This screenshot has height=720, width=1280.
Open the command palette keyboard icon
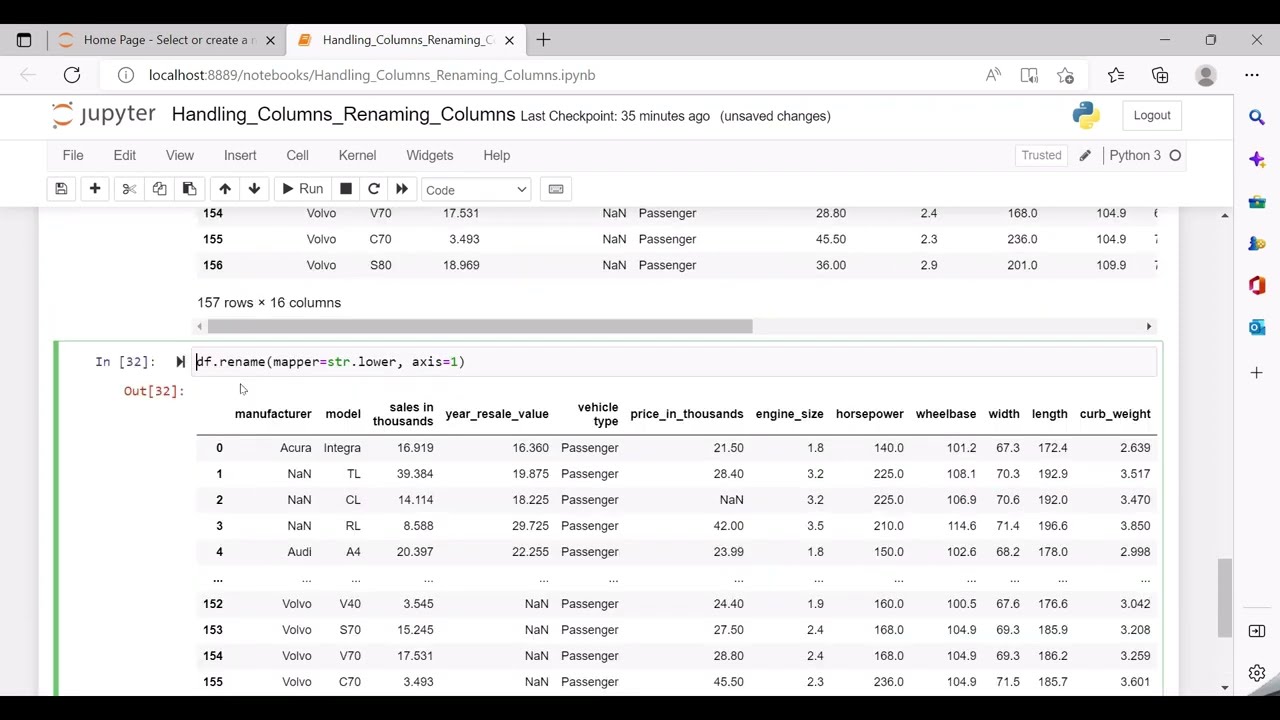coord(556,189)
